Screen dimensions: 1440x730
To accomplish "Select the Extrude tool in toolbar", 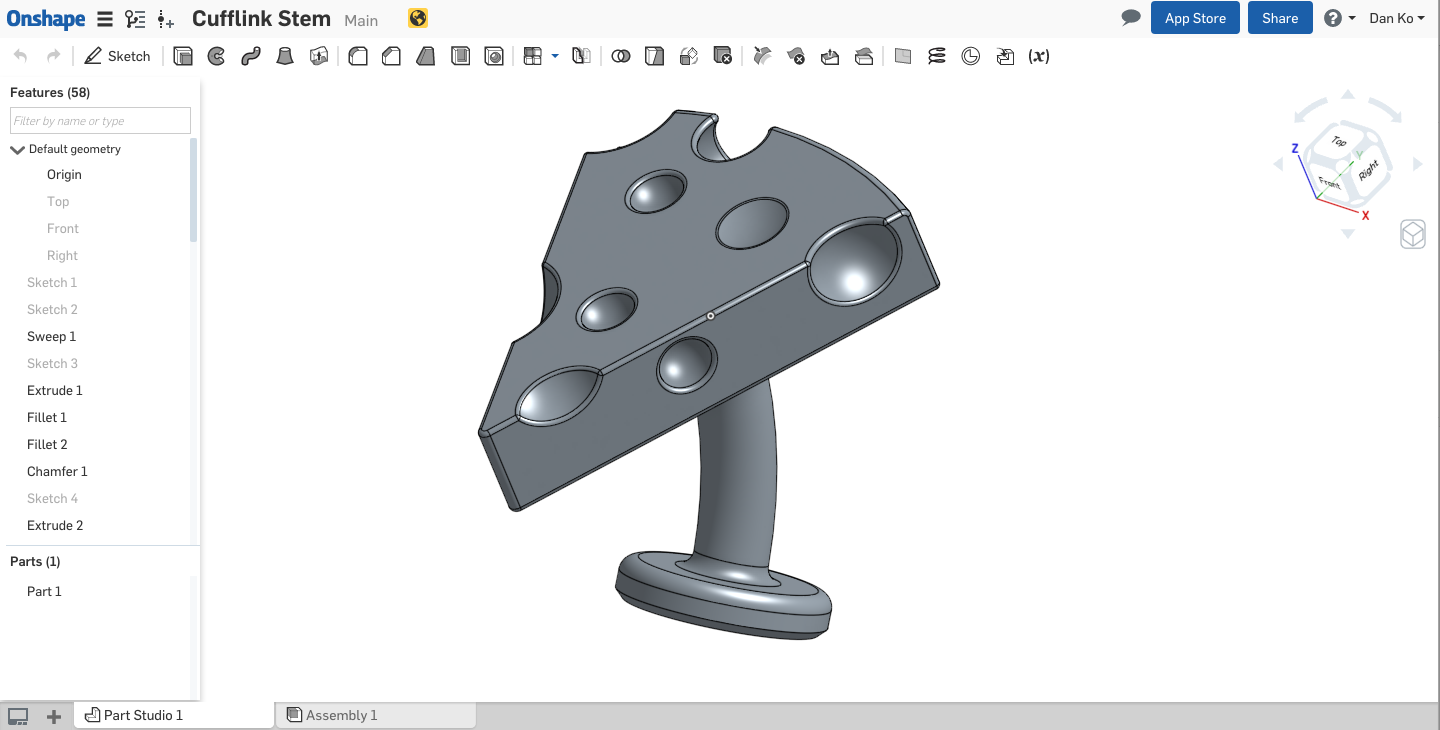I will point(183,56).
